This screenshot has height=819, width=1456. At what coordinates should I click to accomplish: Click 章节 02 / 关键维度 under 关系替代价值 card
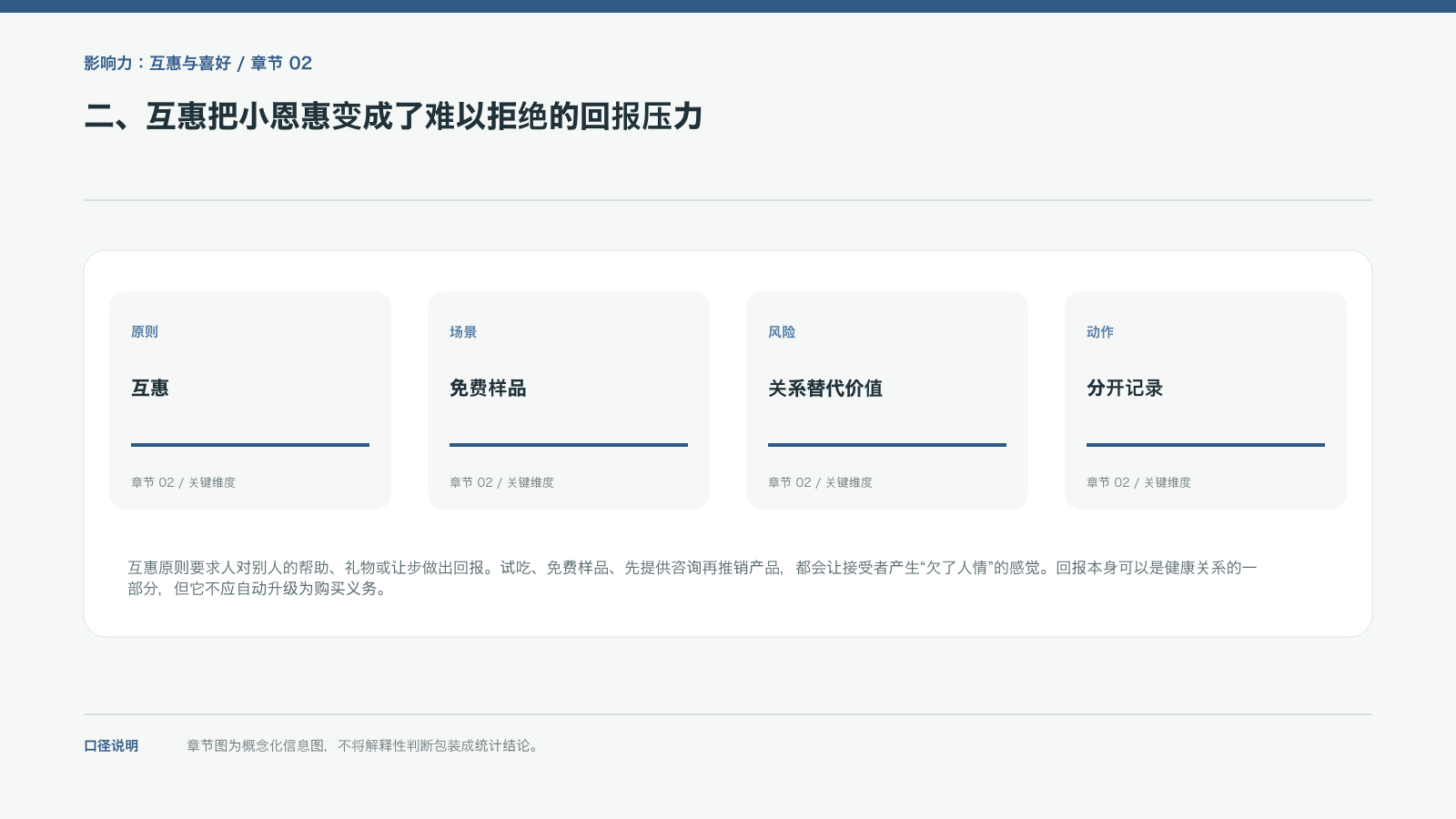tap(820, 482)
